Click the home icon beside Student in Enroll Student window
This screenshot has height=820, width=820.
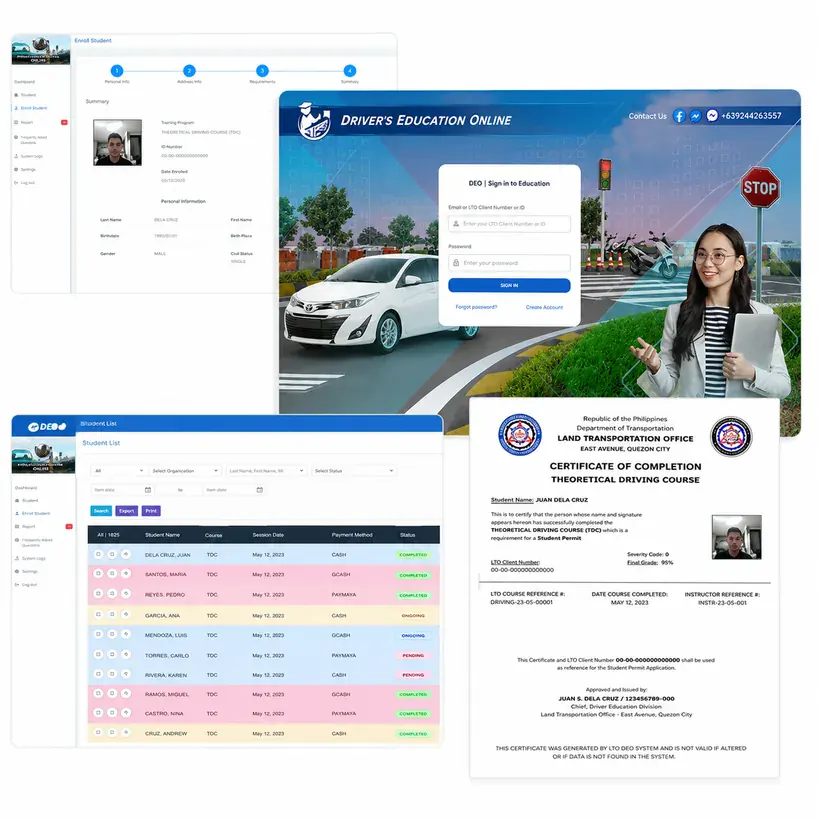tap(16, 95)
